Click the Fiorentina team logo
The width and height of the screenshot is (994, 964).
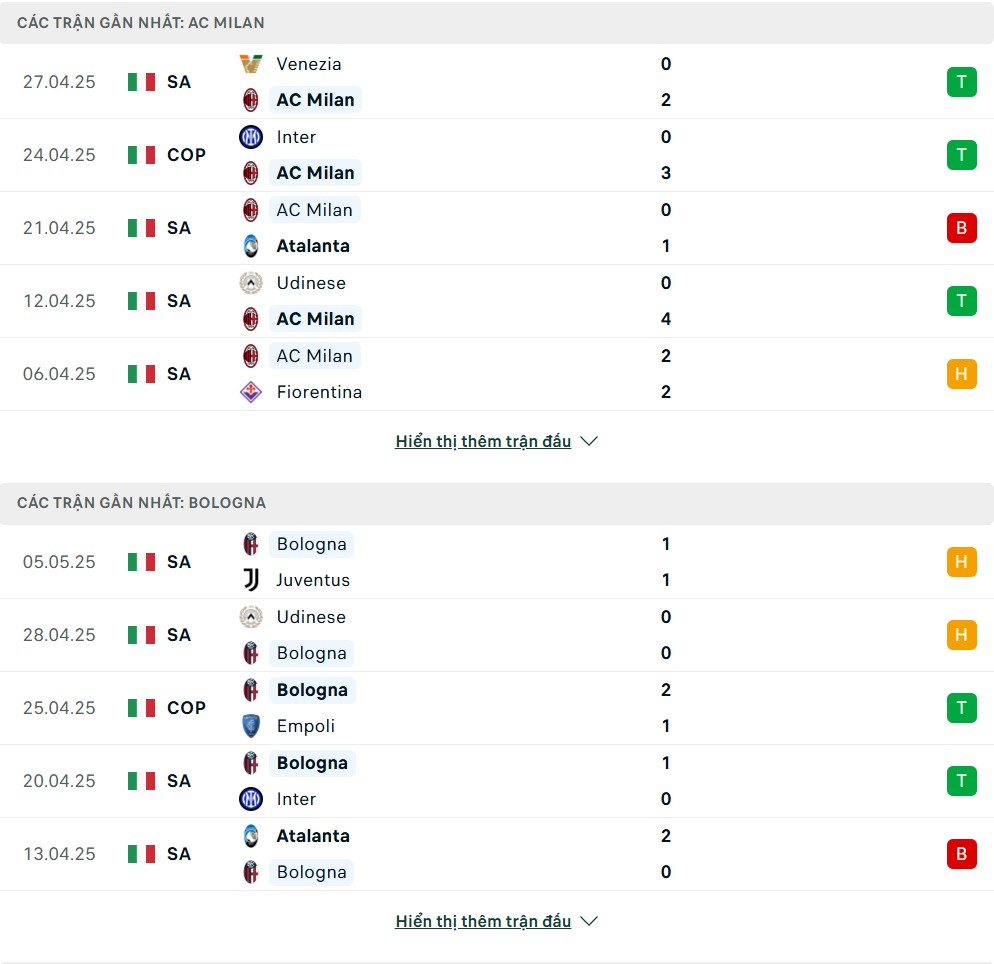click(251, 392)
